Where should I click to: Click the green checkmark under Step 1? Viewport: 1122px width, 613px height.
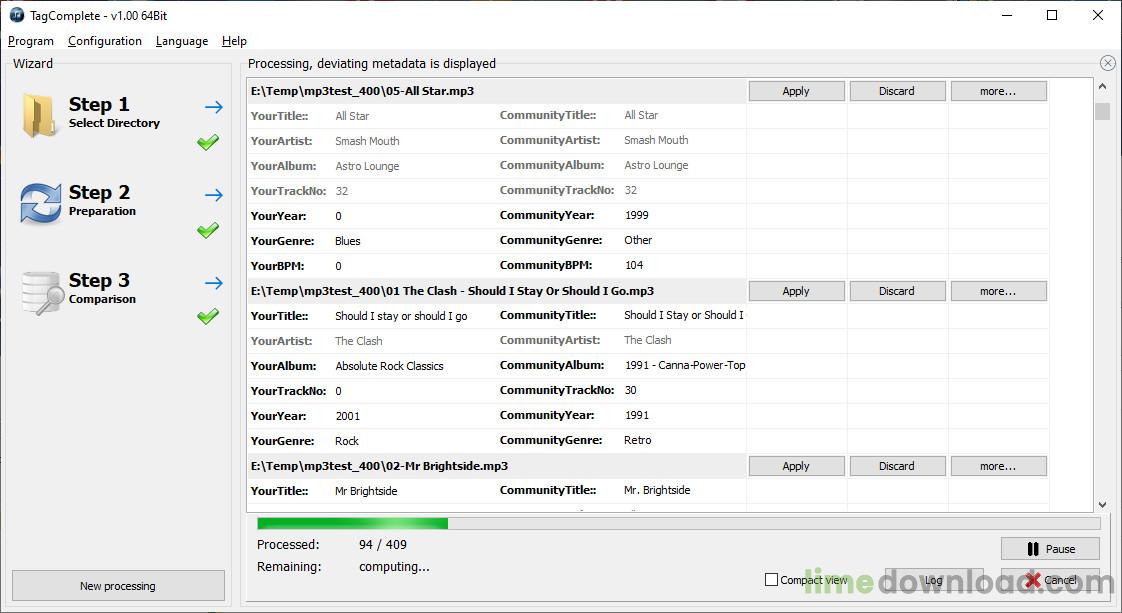pos(208,143)
